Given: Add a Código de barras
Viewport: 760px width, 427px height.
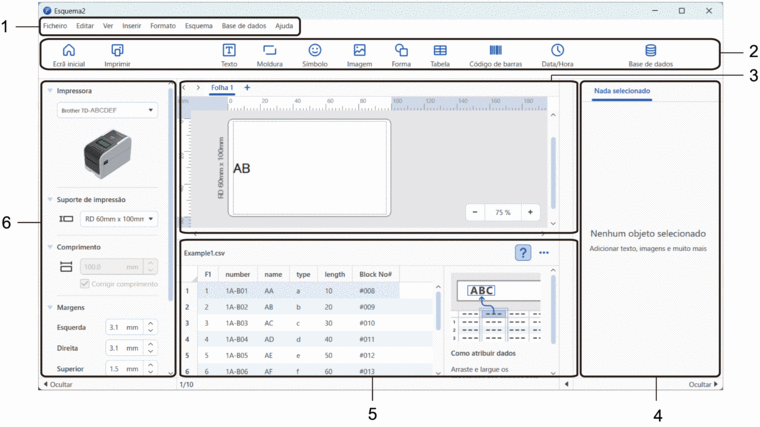Looking at the screenshot, I should point(495,50).
